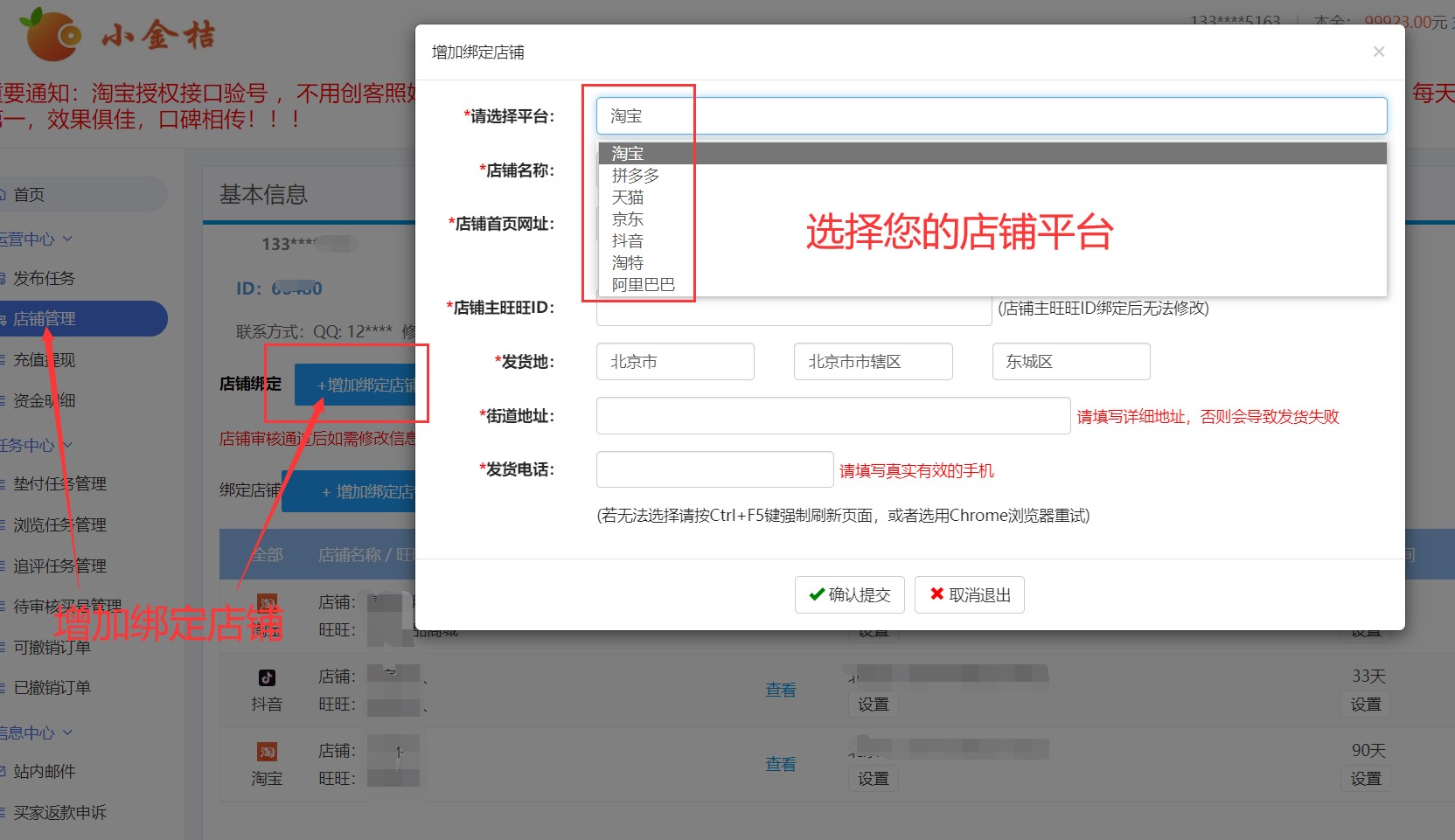
Task: Click the 店铺主旺旺ID input field
Action: click(793, 310)
